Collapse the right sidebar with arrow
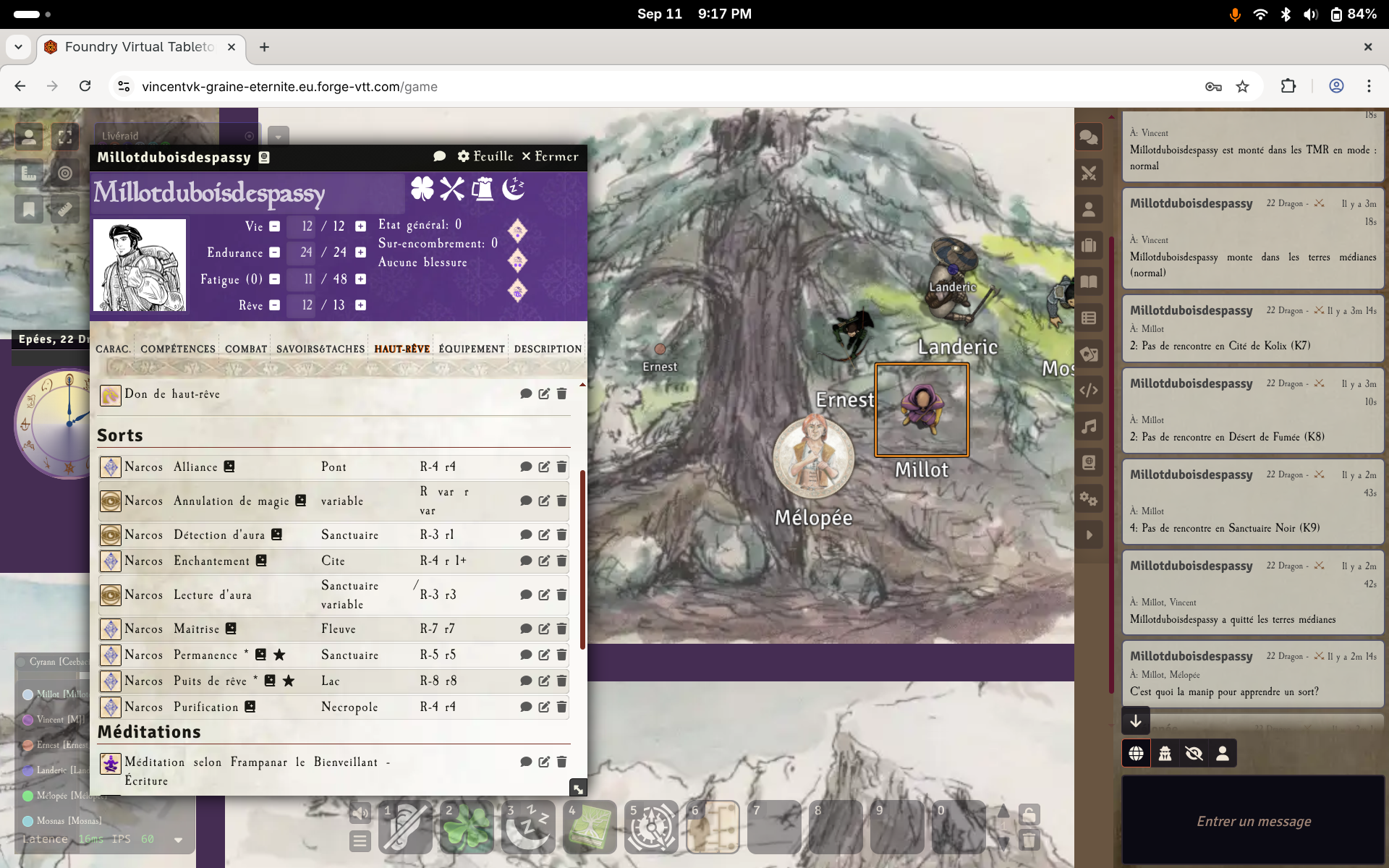The image size is (1389, 868). pyautogui.click(x=1089, y=535)
